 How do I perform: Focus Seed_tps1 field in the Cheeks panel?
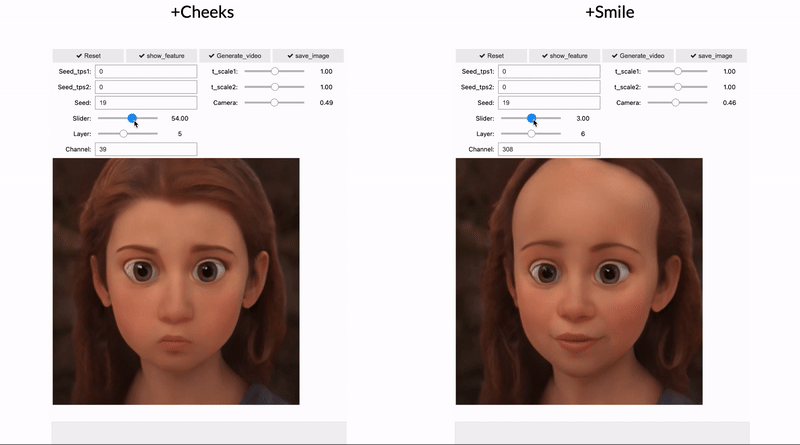click(146, 71)
